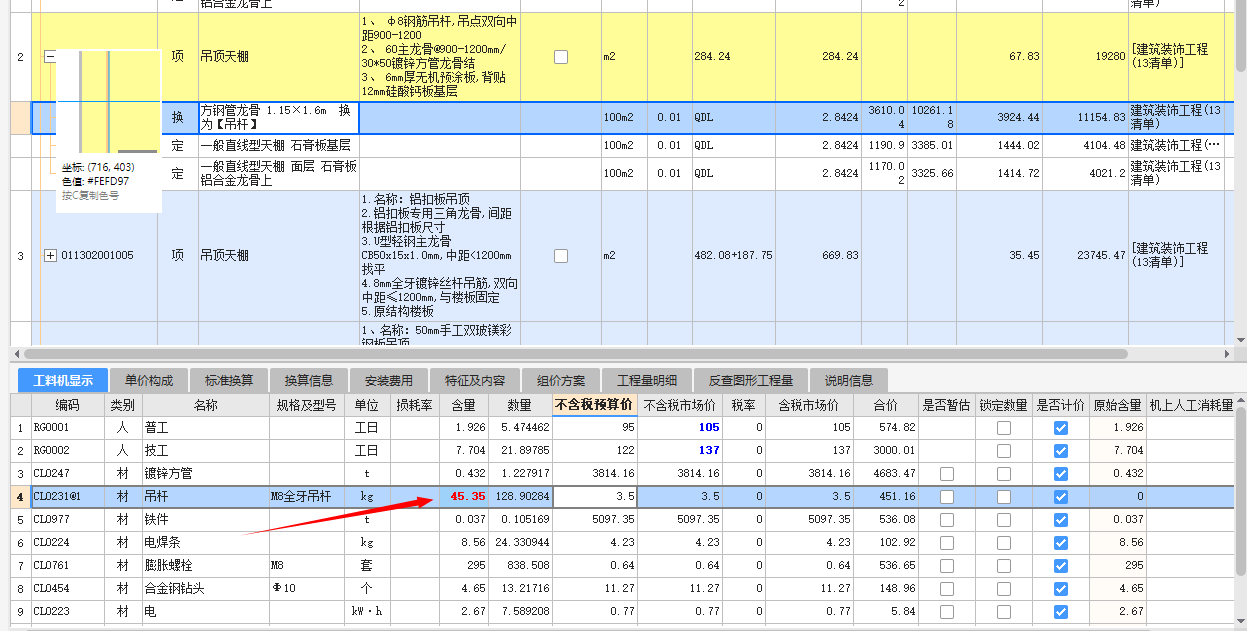The height and width of the screenshot is (631, 1247).
Task: Click the 含量 column header
Action: click(x=464, y=405)
